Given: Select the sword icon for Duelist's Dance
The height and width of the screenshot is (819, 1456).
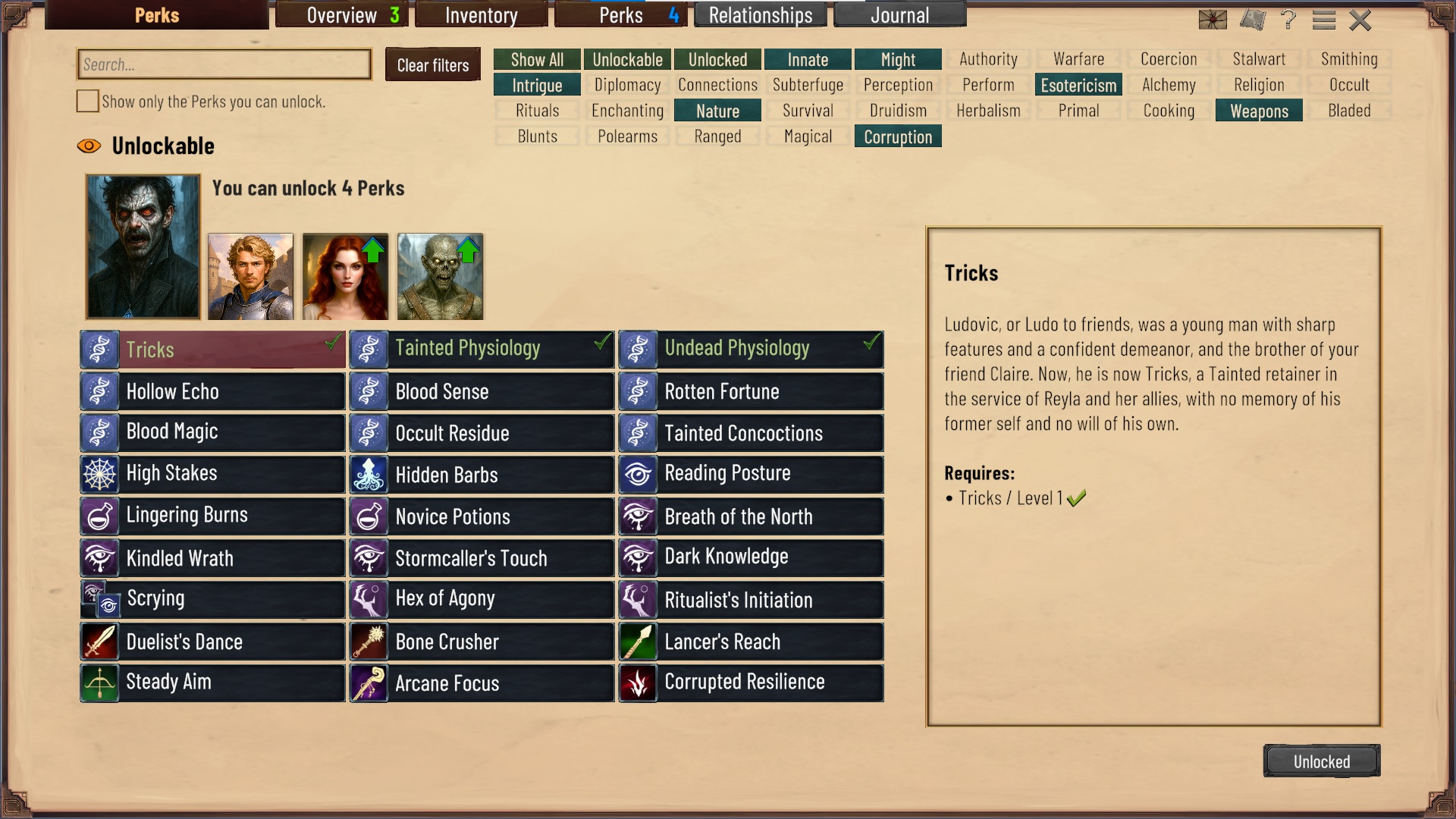Looking at the screenshot, I should point(99,642).
